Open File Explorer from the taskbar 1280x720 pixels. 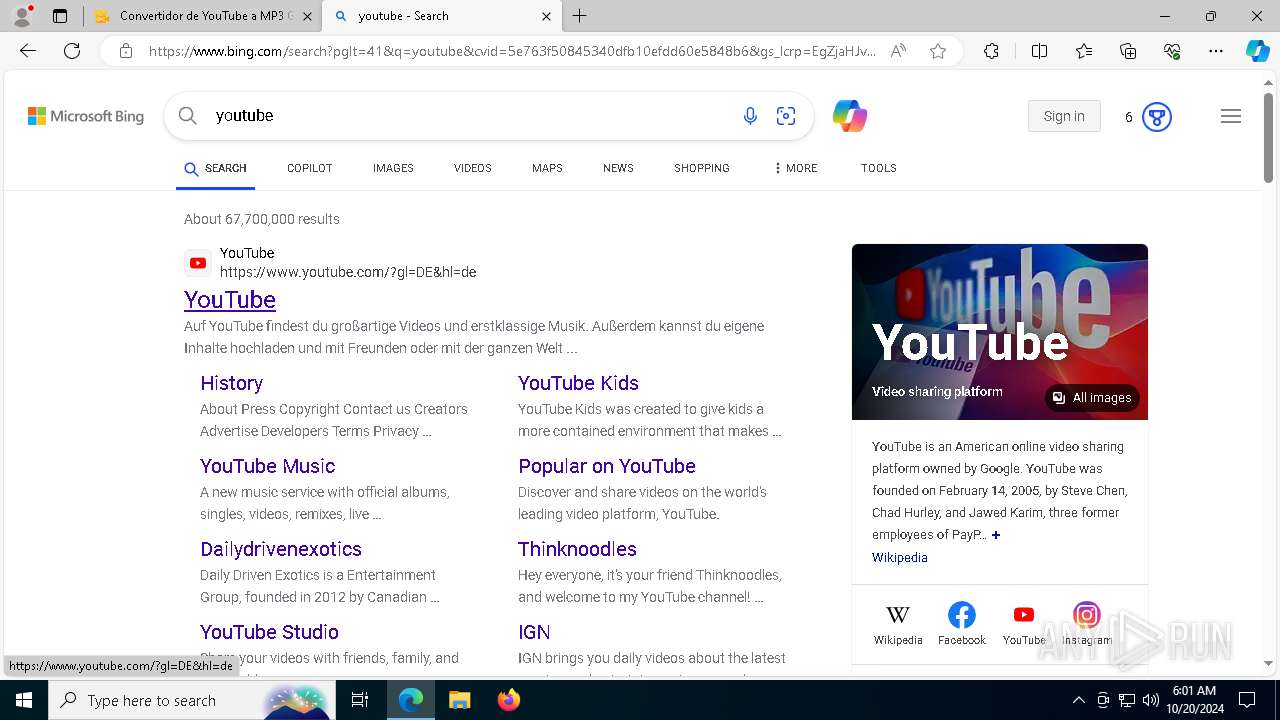459,700
